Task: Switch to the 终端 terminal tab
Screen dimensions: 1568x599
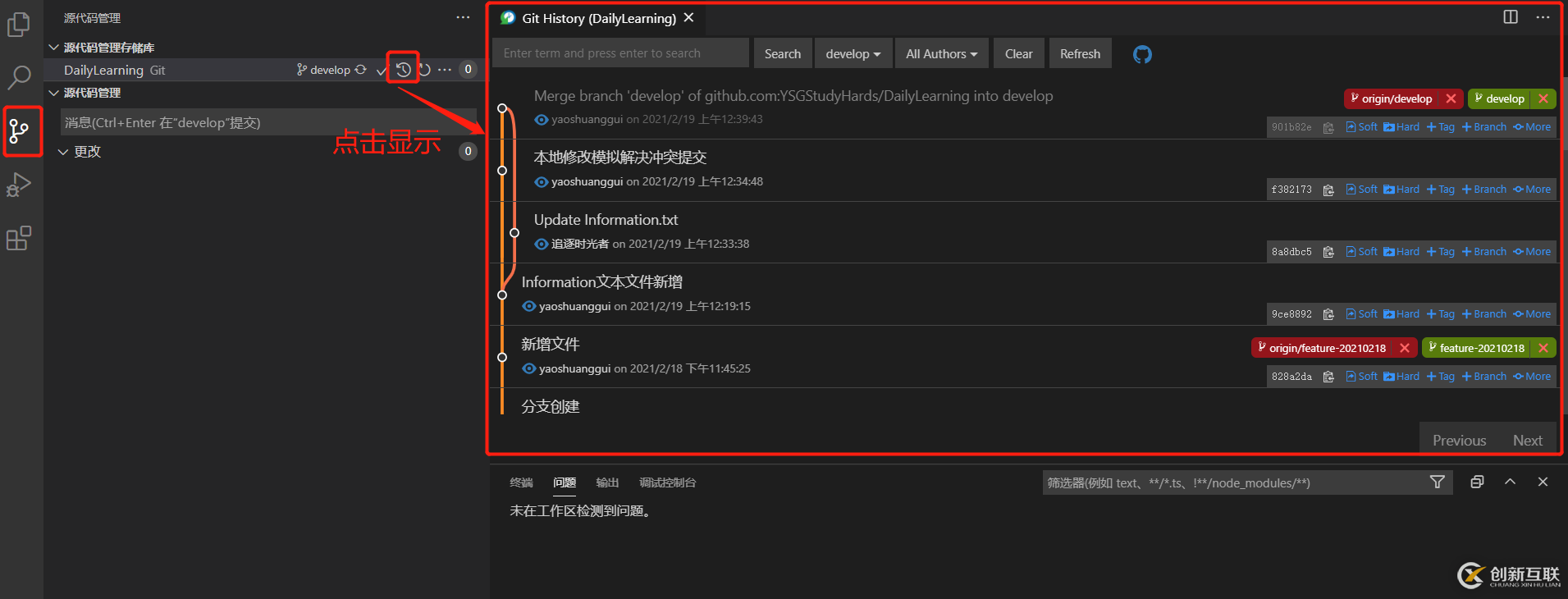Action: pyautogui.click(x=521, y=482)
